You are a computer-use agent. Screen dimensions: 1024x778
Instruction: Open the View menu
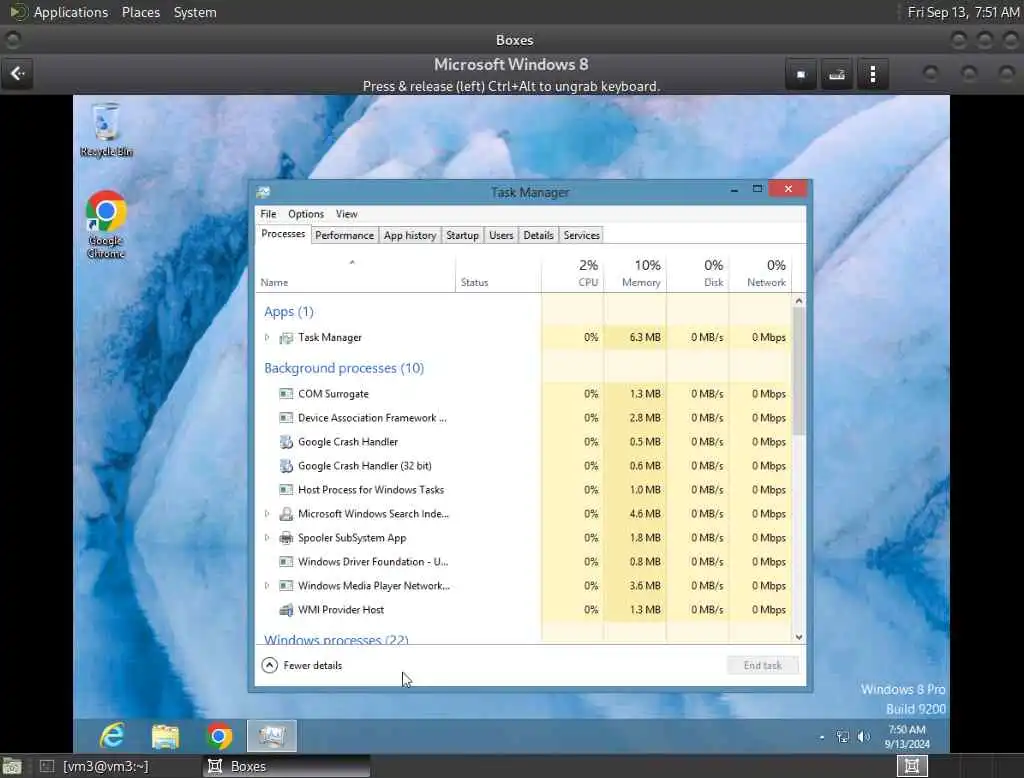pos(347,214)
